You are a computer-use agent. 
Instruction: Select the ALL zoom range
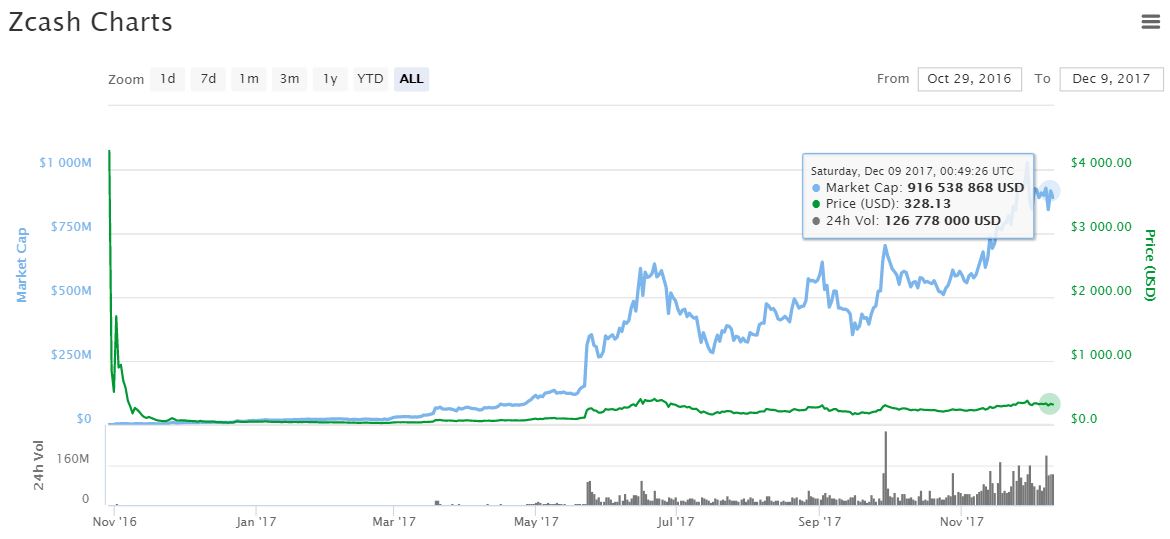coord(411,78)
